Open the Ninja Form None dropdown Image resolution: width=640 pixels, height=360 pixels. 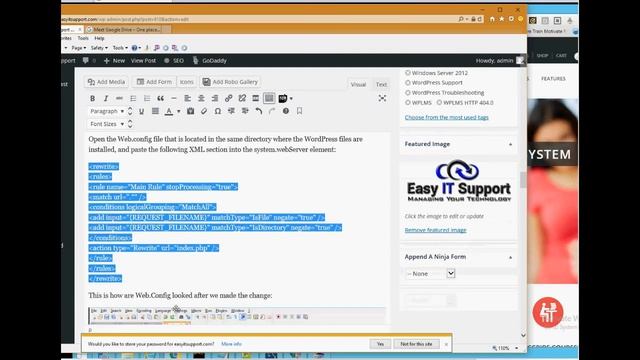(x=430, y=273)
